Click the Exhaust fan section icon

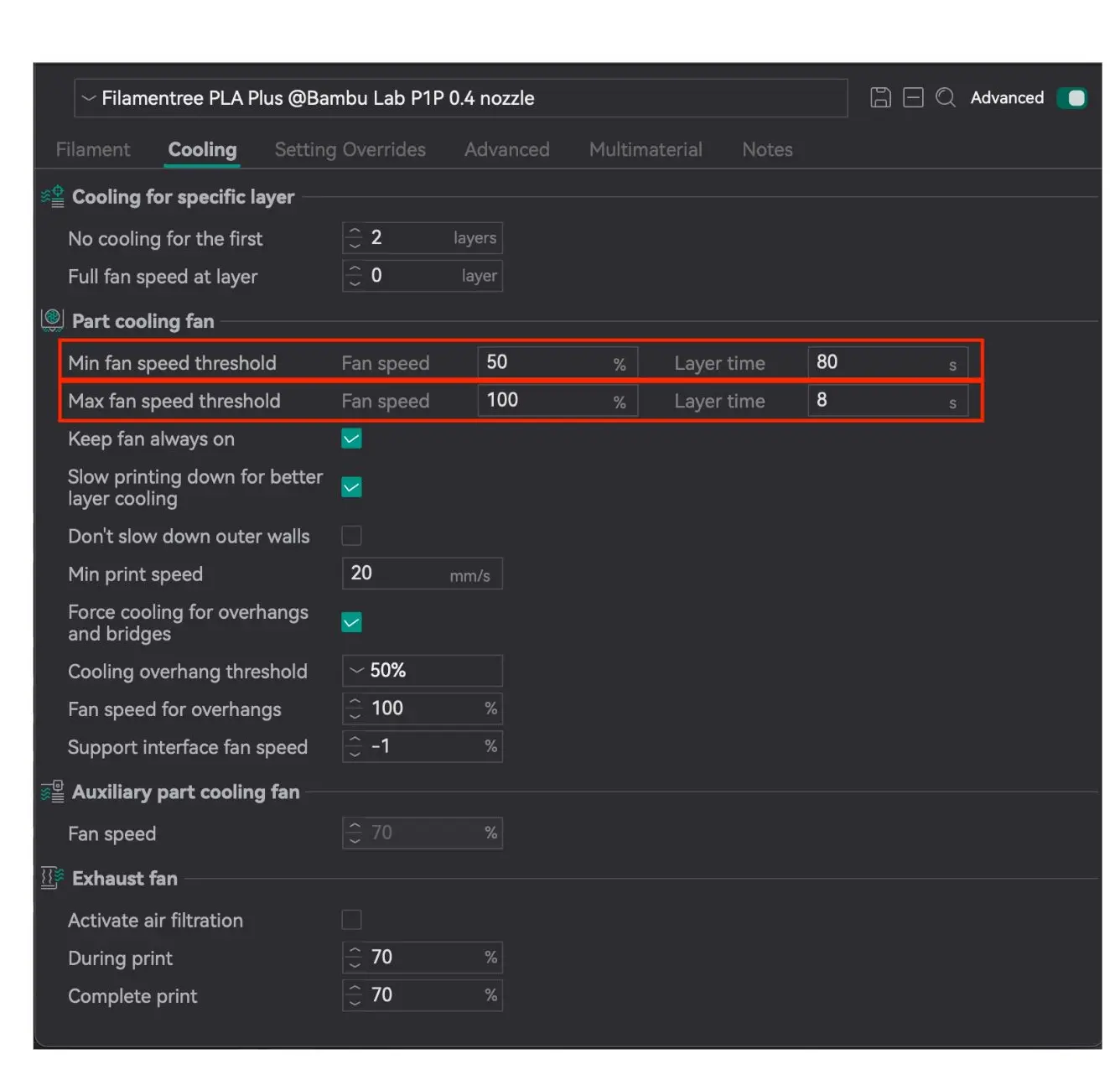coord(53,878)
